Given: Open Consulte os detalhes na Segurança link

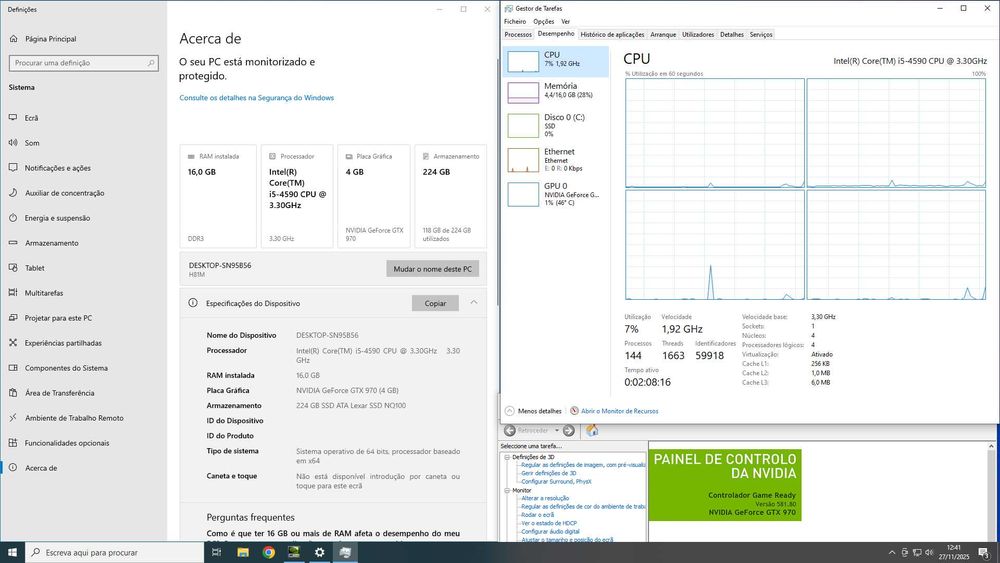Looking at the screenshot, I should click(x=256, y=98).
